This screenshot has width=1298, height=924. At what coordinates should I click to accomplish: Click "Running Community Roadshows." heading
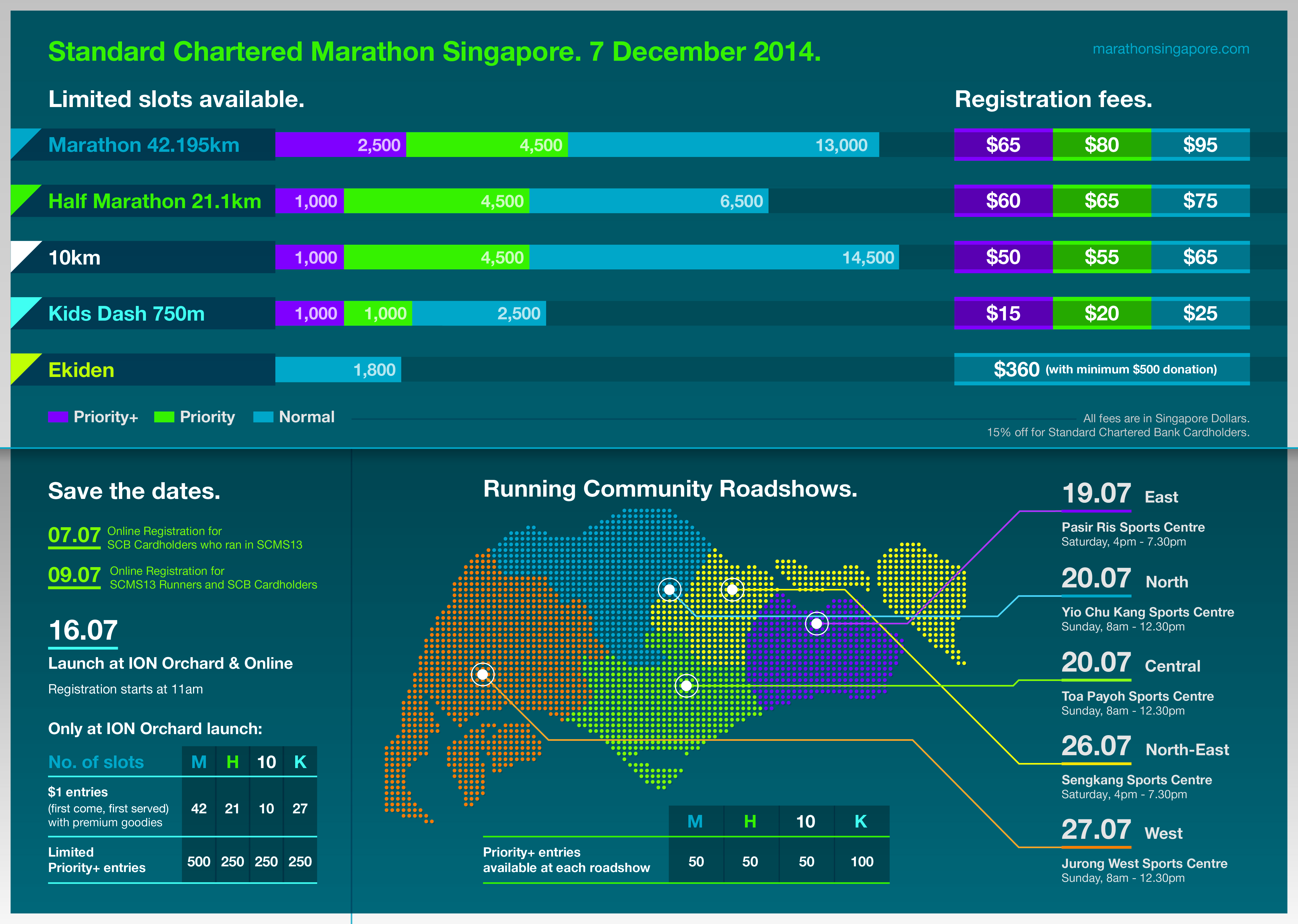click(x=670, y=489)
